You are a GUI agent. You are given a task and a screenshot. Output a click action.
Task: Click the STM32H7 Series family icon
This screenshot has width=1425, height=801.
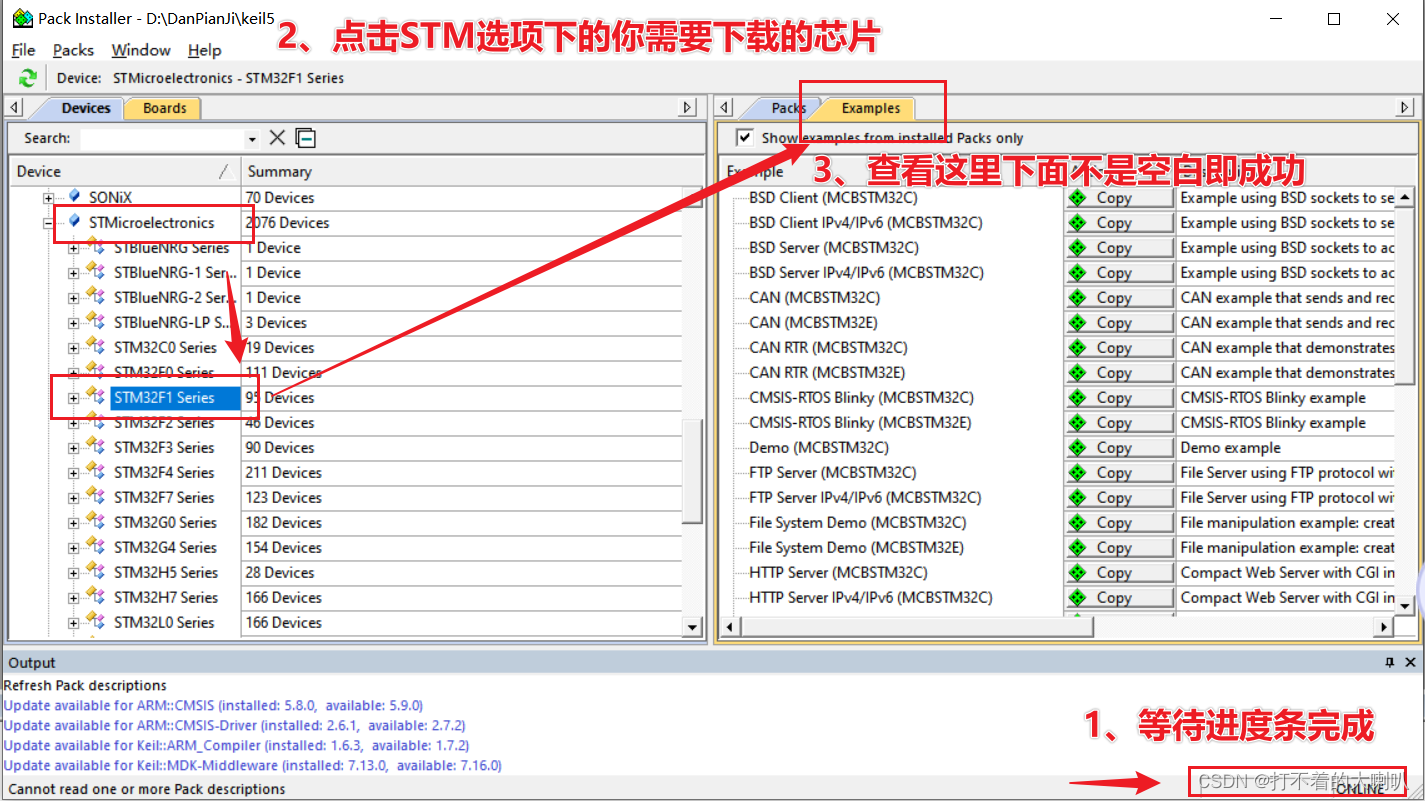[x=96, y=596]
